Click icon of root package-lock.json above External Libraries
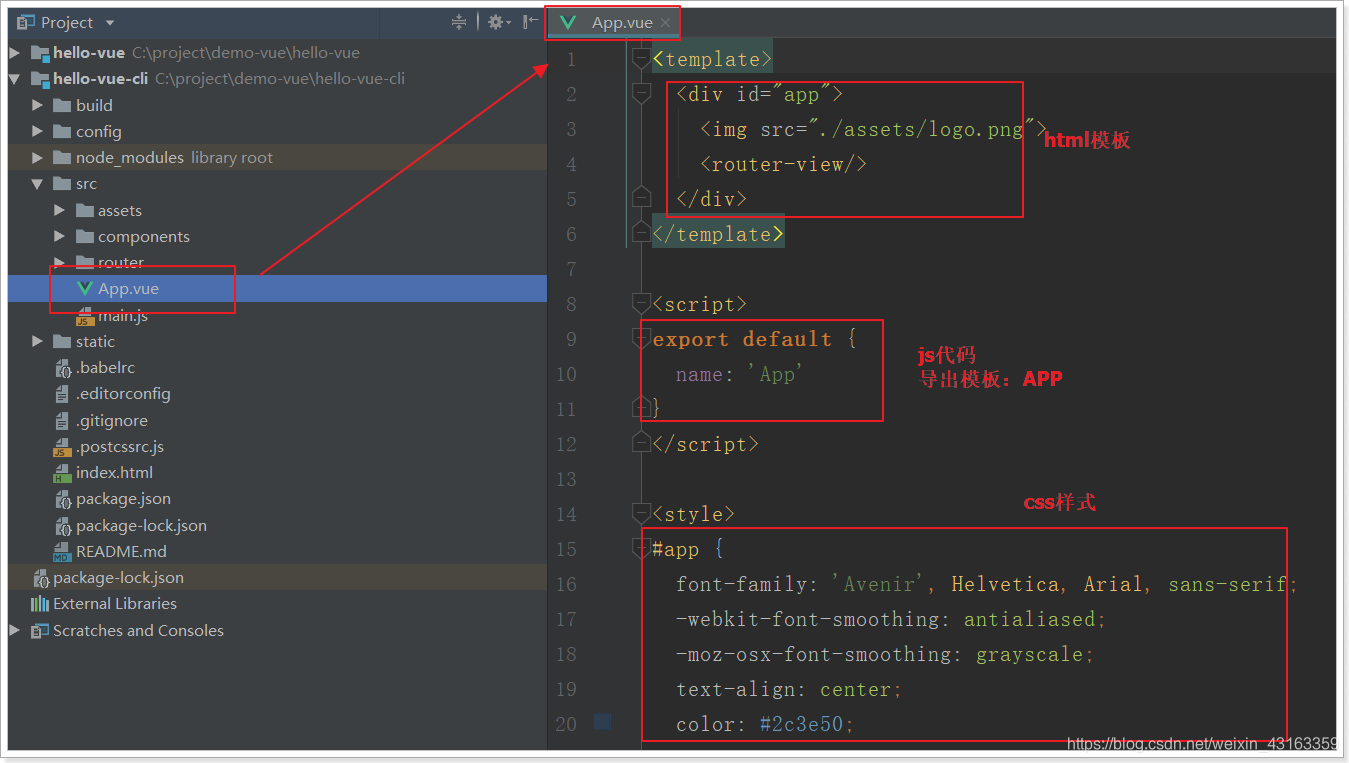Viewport: 1349px width, 763px height. [x=40, y=577]
